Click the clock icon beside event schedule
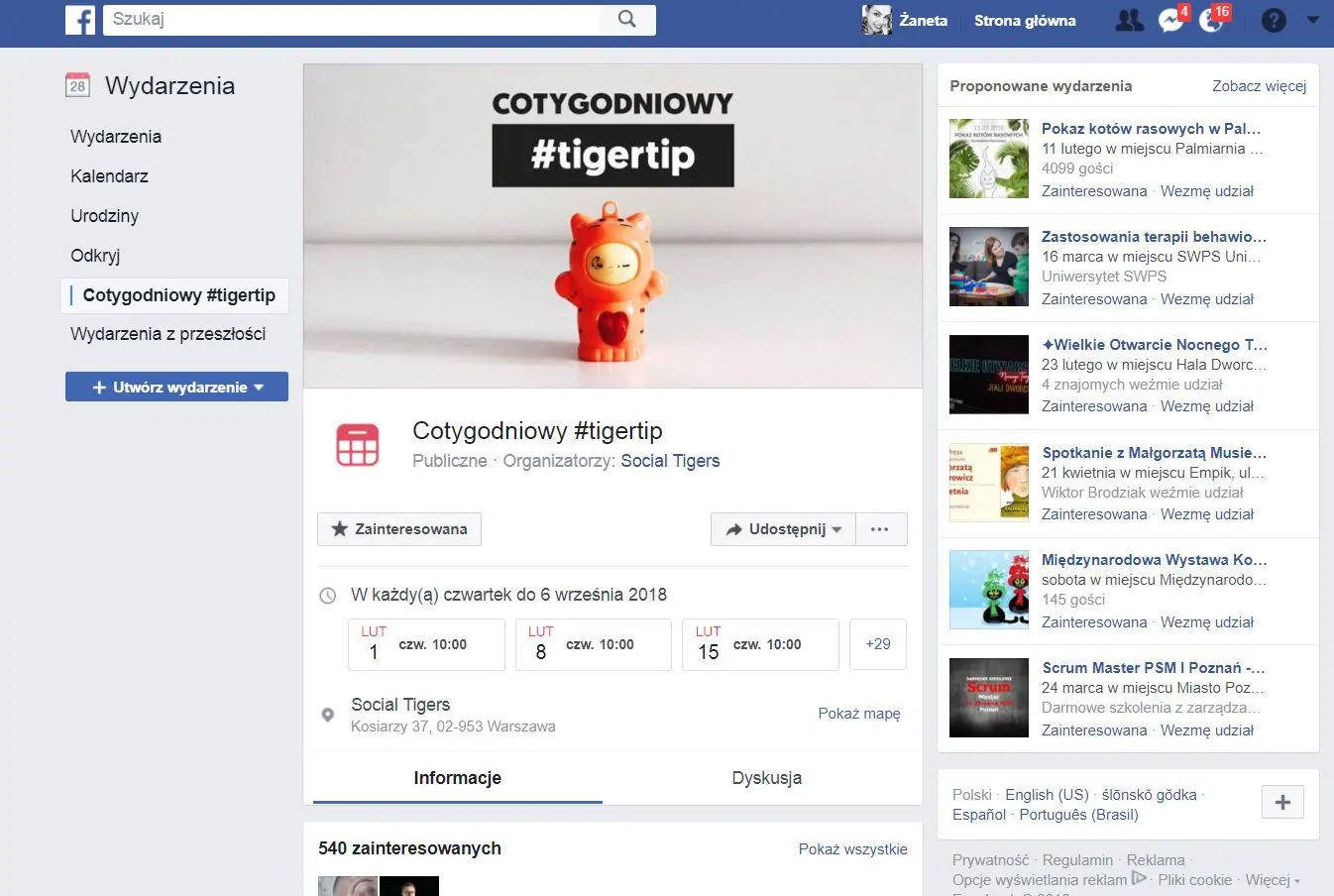The width and height of the screenshot is (1334, 896). pyautogui.click(x=327, y=596)
